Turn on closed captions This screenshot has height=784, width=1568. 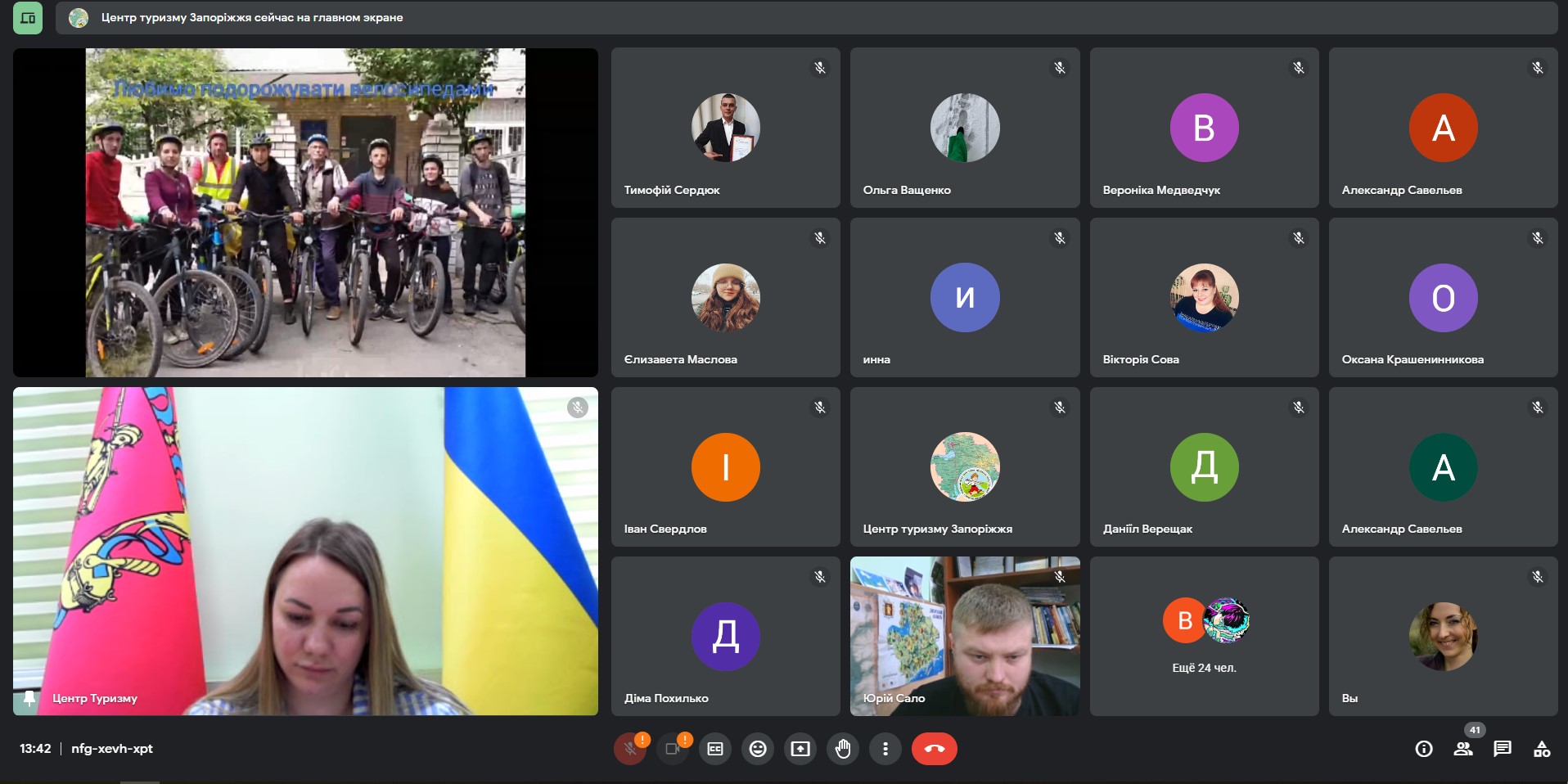(715, 749)
